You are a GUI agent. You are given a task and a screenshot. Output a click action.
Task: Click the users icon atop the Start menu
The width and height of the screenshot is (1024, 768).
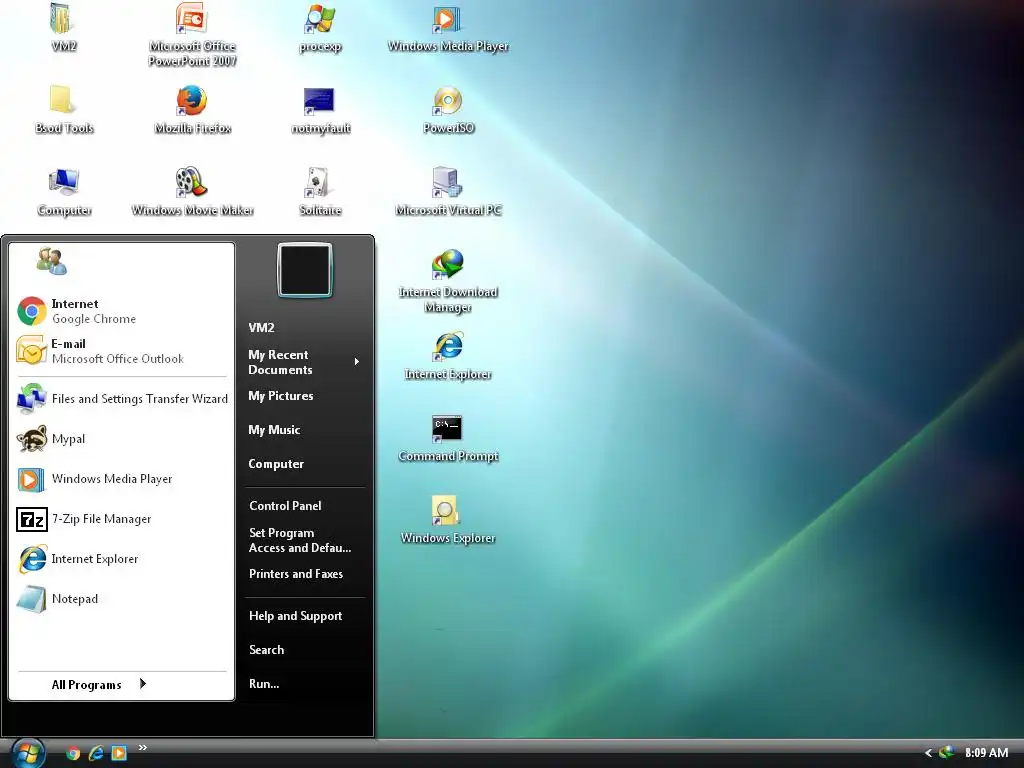point(51,261)
